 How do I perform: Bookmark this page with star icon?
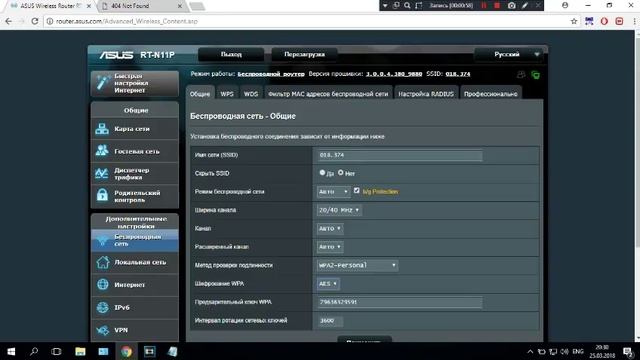pos(574,21)
